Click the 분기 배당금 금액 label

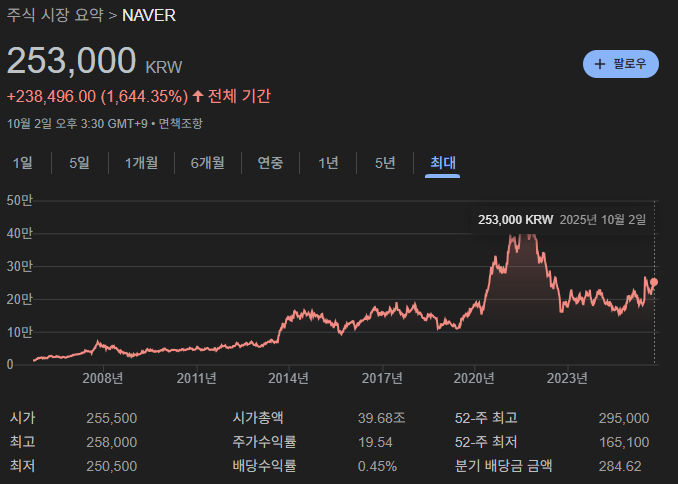pos(504,466)
